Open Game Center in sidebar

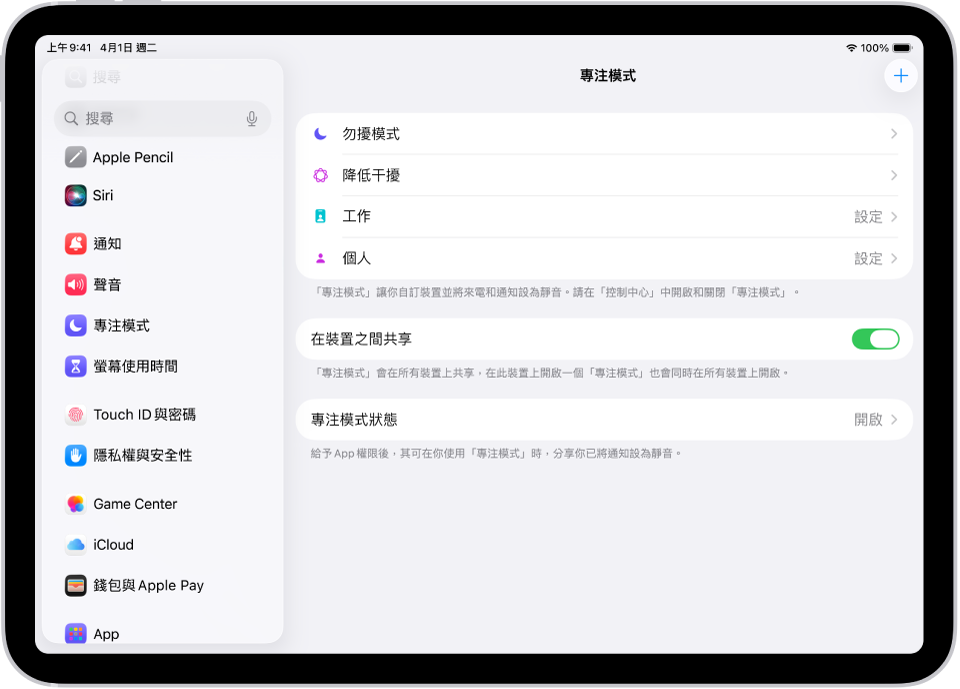pos(163,504)
